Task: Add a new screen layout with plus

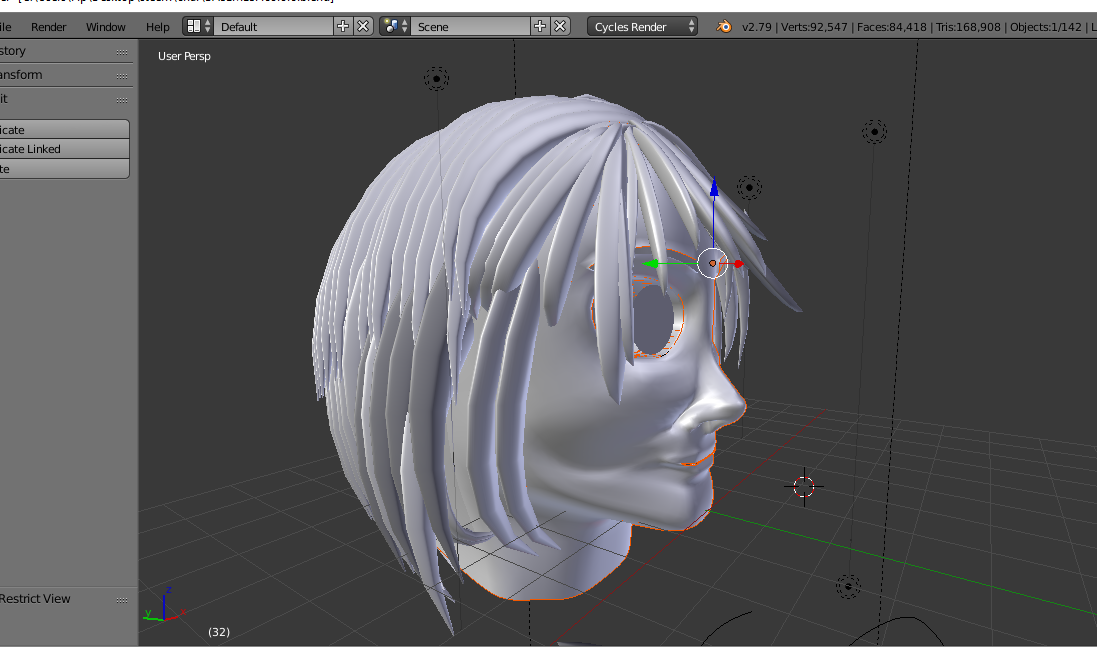Action: tap(343, 27)
